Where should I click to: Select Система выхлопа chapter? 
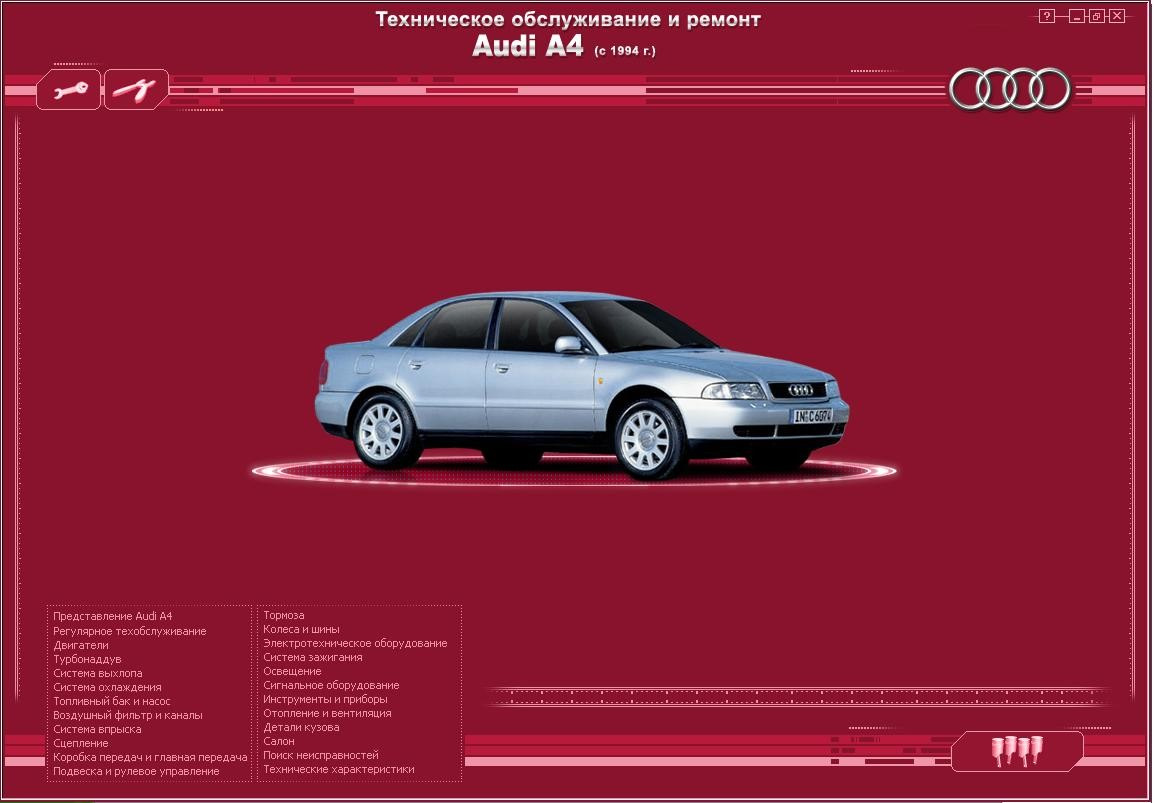(97, 673)
